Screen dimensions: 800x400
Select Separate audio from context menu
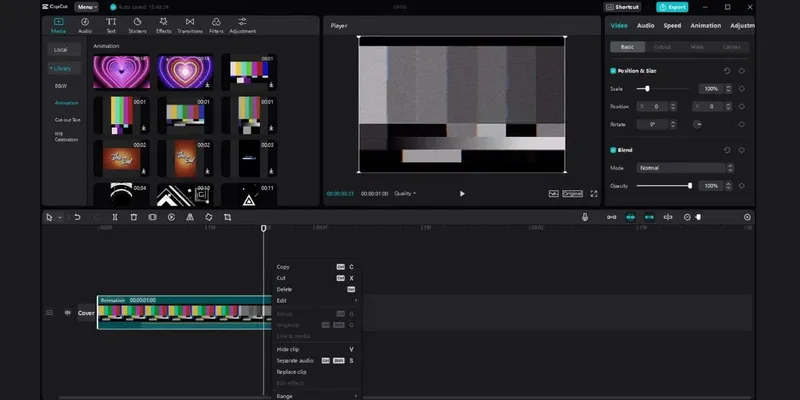pyautogui.click(x=295, y=360)
